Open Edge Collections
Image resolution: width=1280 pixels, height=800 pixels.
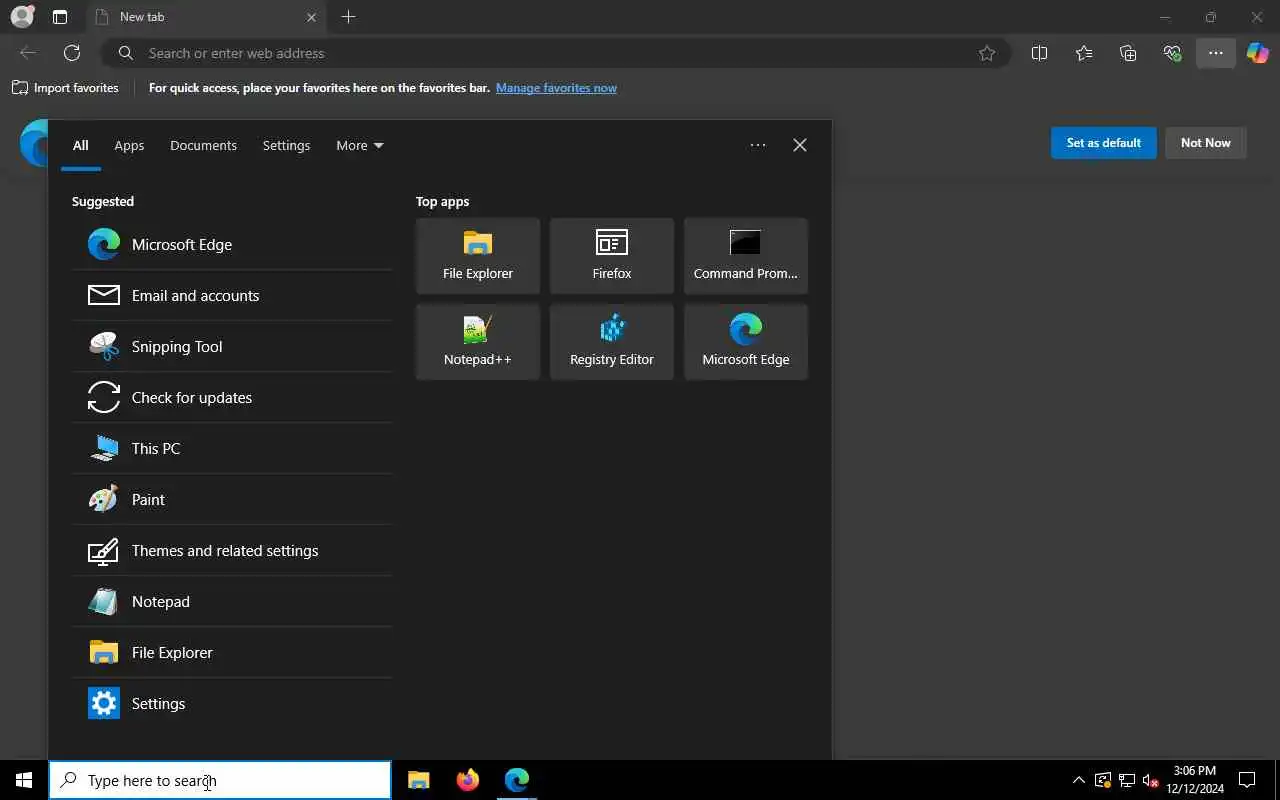[x=1128, y=53]
